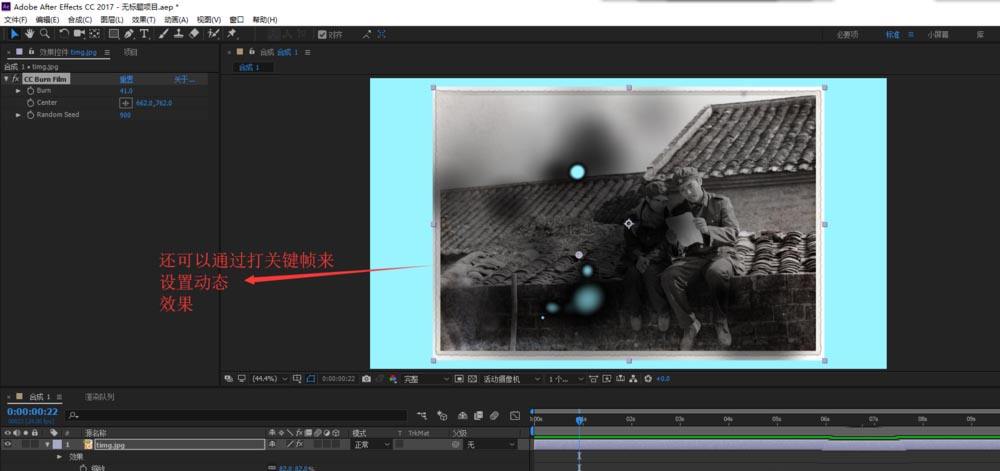Open the parent 无 dropdown
The width and height of the screenshot is (1000, 471).
(x=490, y=444)
